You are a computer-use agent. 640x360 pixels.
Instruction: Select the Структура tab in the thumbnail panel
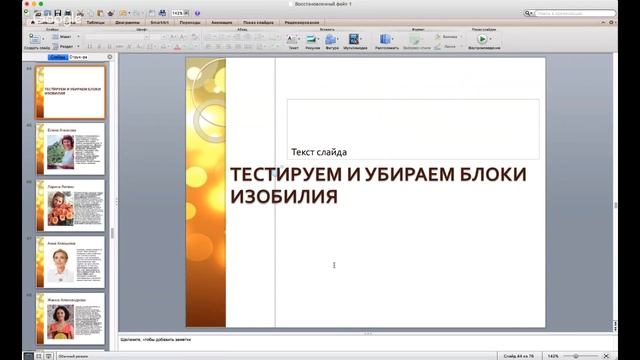(x=78, y=57)
